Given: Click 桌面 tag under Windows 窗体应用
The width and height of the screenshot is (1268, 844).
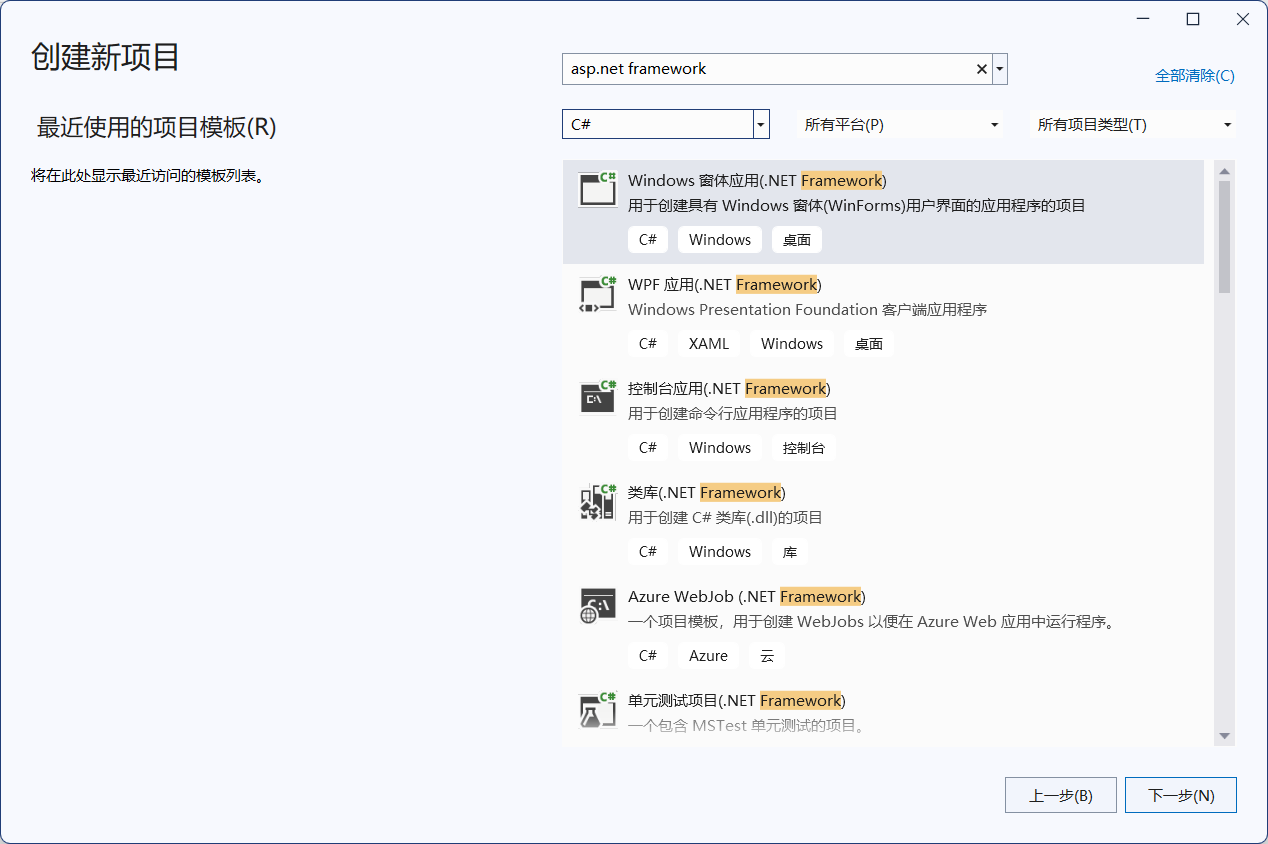Looking at the screenshot, I should coord(797,240).
